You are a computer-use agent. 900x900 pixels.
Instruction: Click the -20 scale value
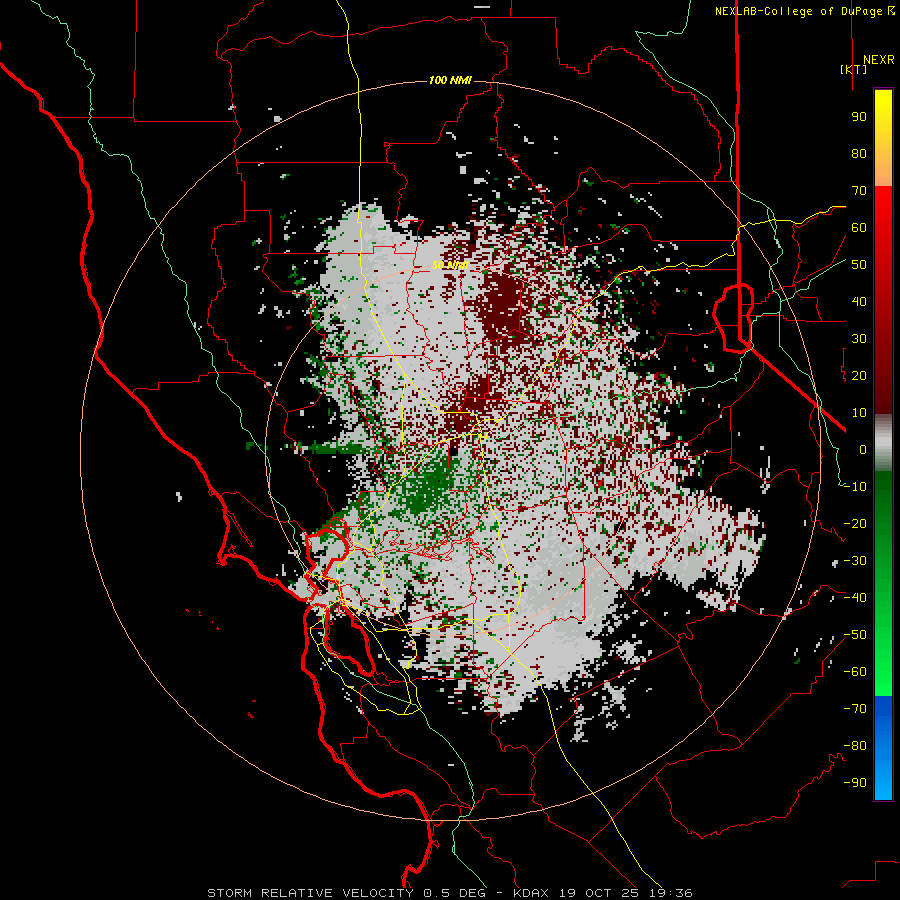pyautogui.click(x=855, y=523)
